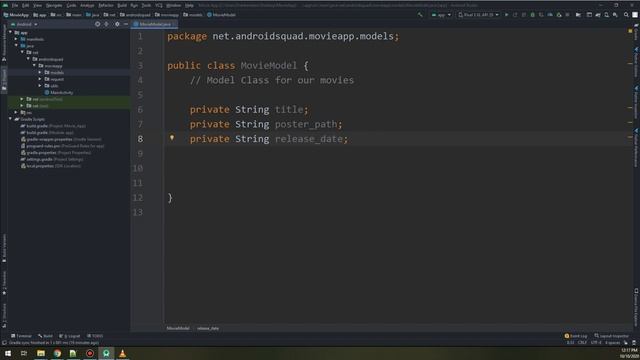Open the Edit menu
Screen dimensions: 640x360
[26, 5]
